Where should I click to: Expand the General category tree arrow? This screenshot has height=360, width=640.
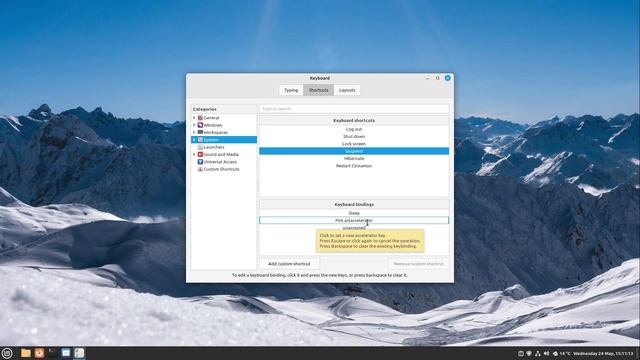tap(194, 118)
